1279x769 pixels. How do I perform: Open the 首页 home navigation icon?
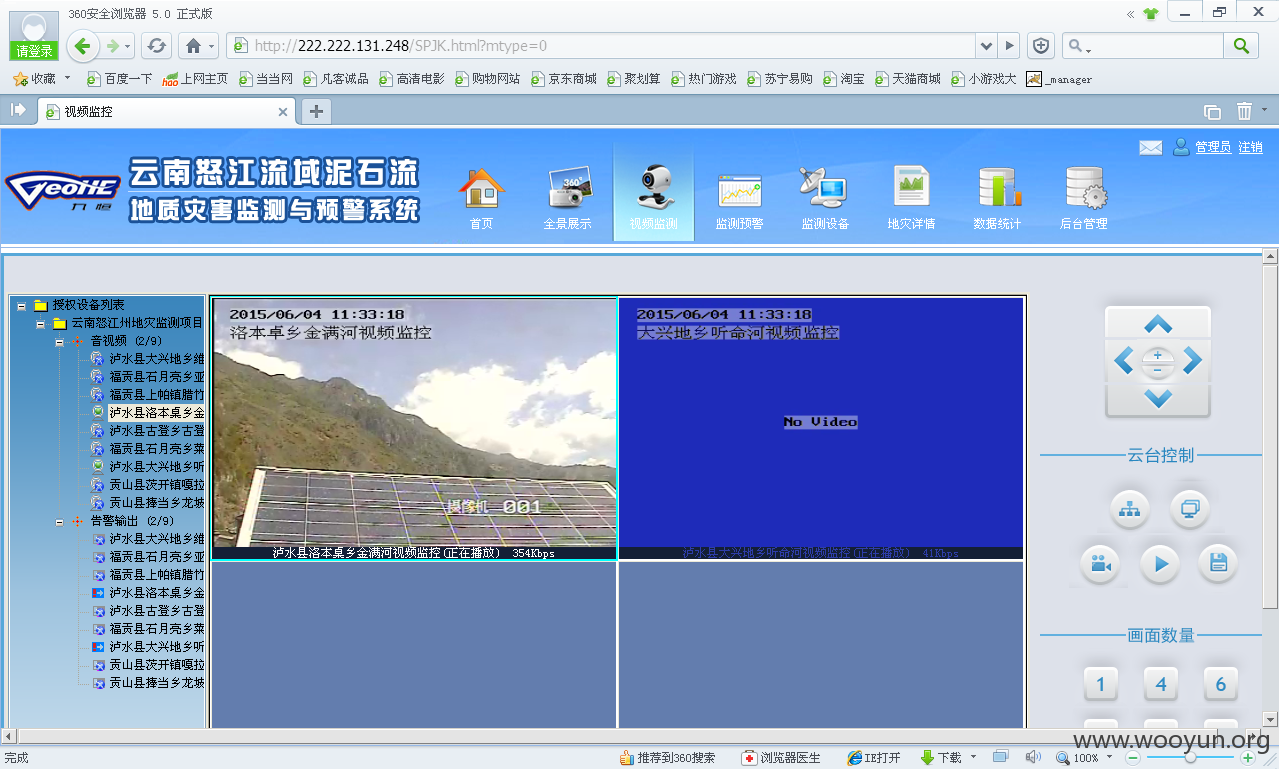pos(481,198)
